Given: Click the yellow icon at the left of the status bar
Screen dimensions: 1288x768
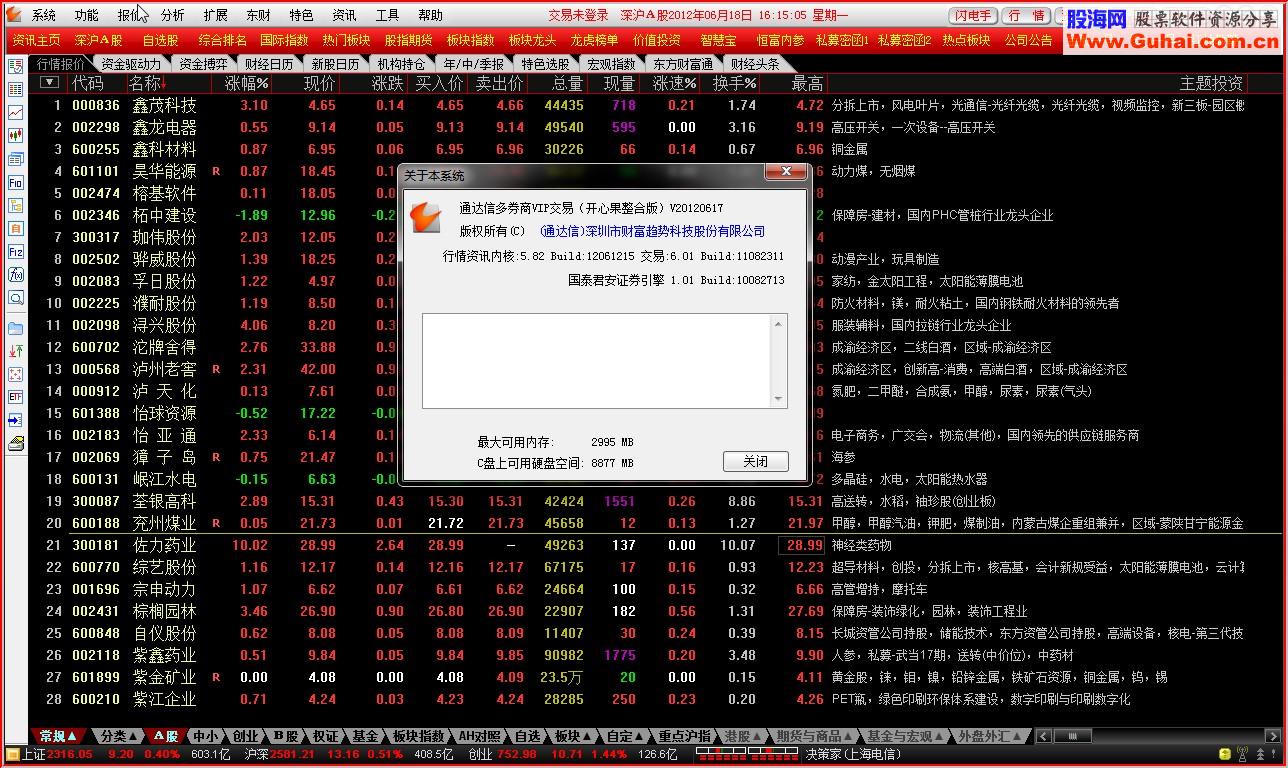Looking at the screenshot, I should pyautogui.click(x=12, y=755).
